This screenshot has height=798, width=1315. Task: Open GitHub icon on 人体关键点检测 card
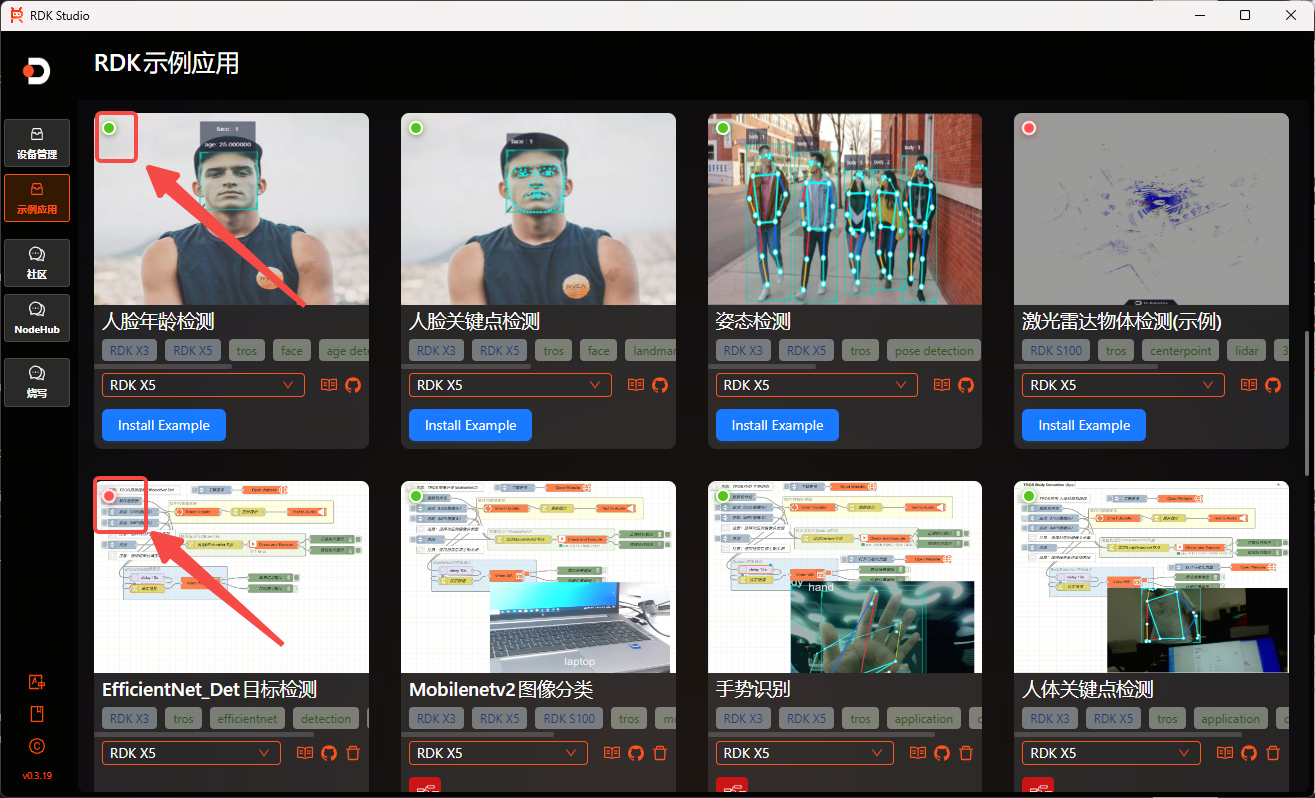pyautogui.click(x=1249, y=753)
